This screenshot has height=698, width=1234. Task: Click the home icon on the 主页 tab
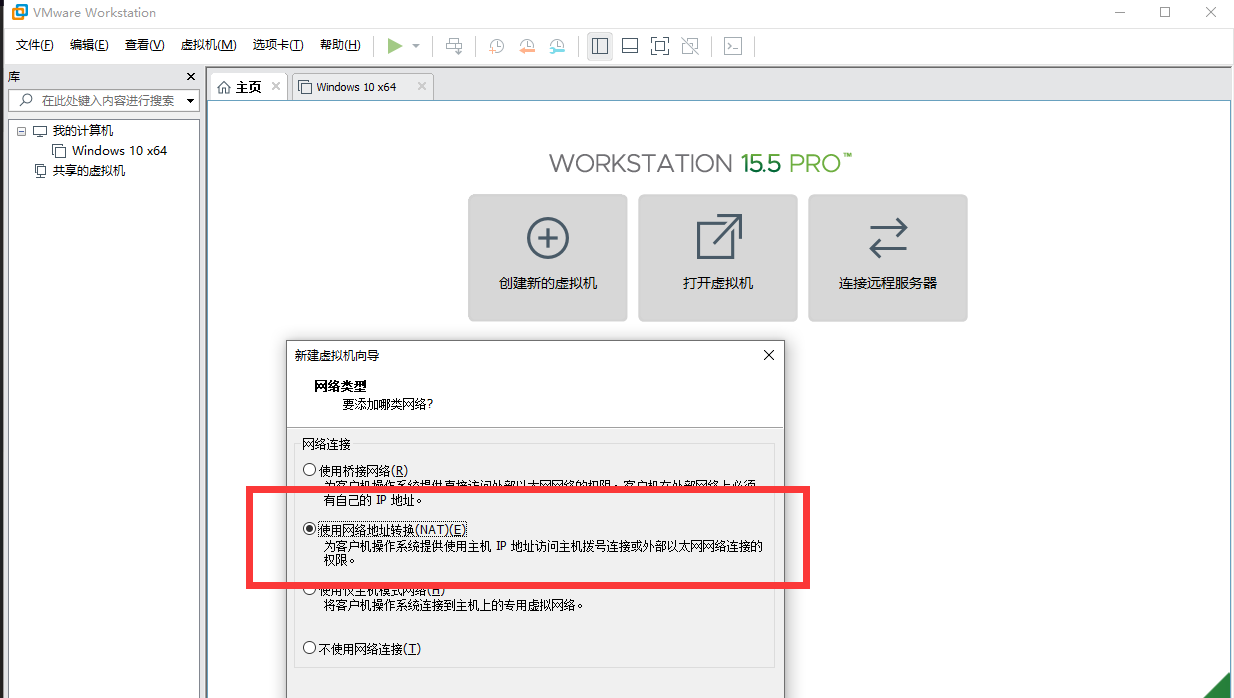click(224, 87)
